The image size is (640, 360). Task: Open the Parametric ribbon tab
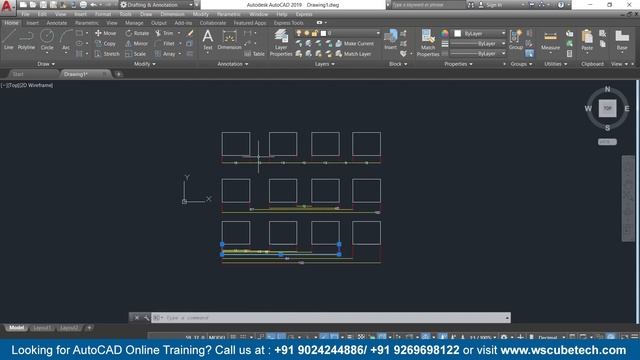point(87,23)
